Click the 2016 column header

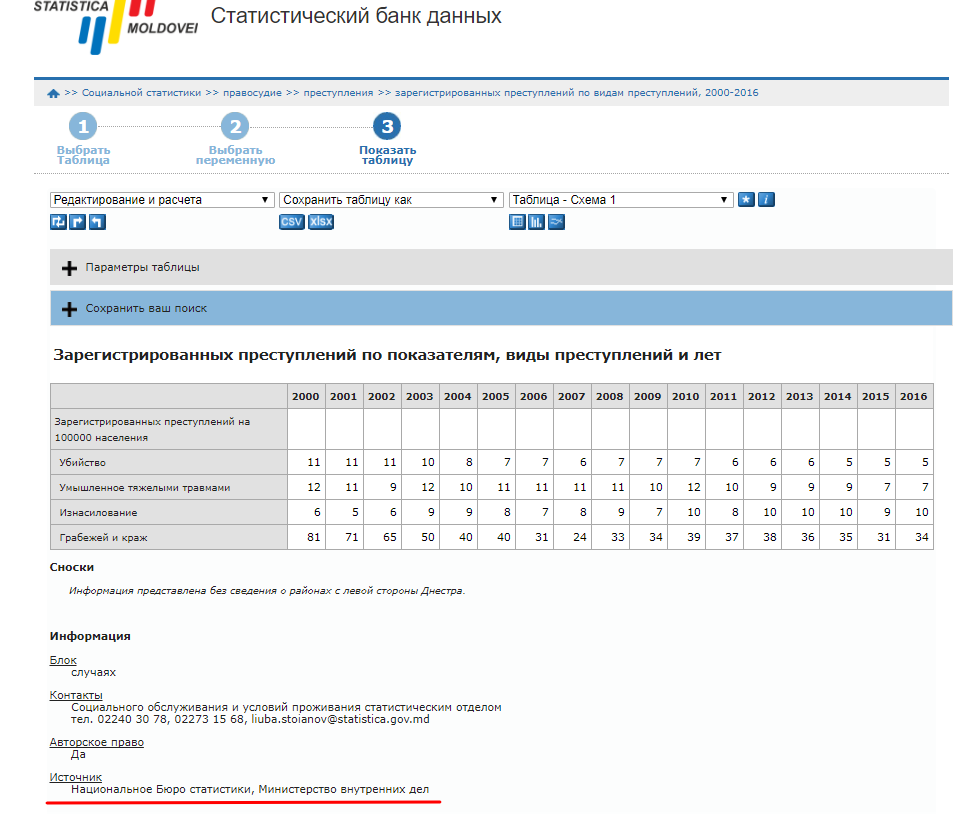[x=914, y=396]
